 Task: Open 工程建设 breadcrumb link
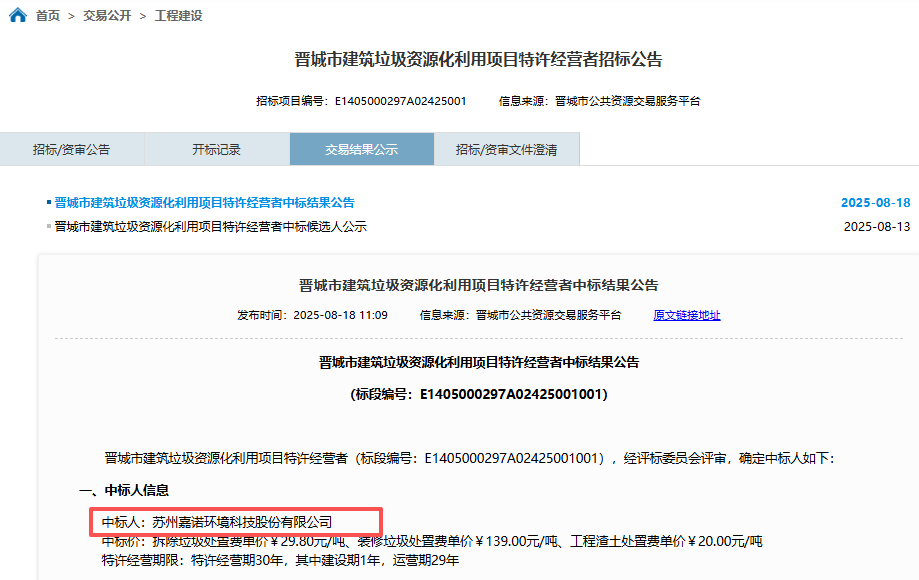[179, 16]
